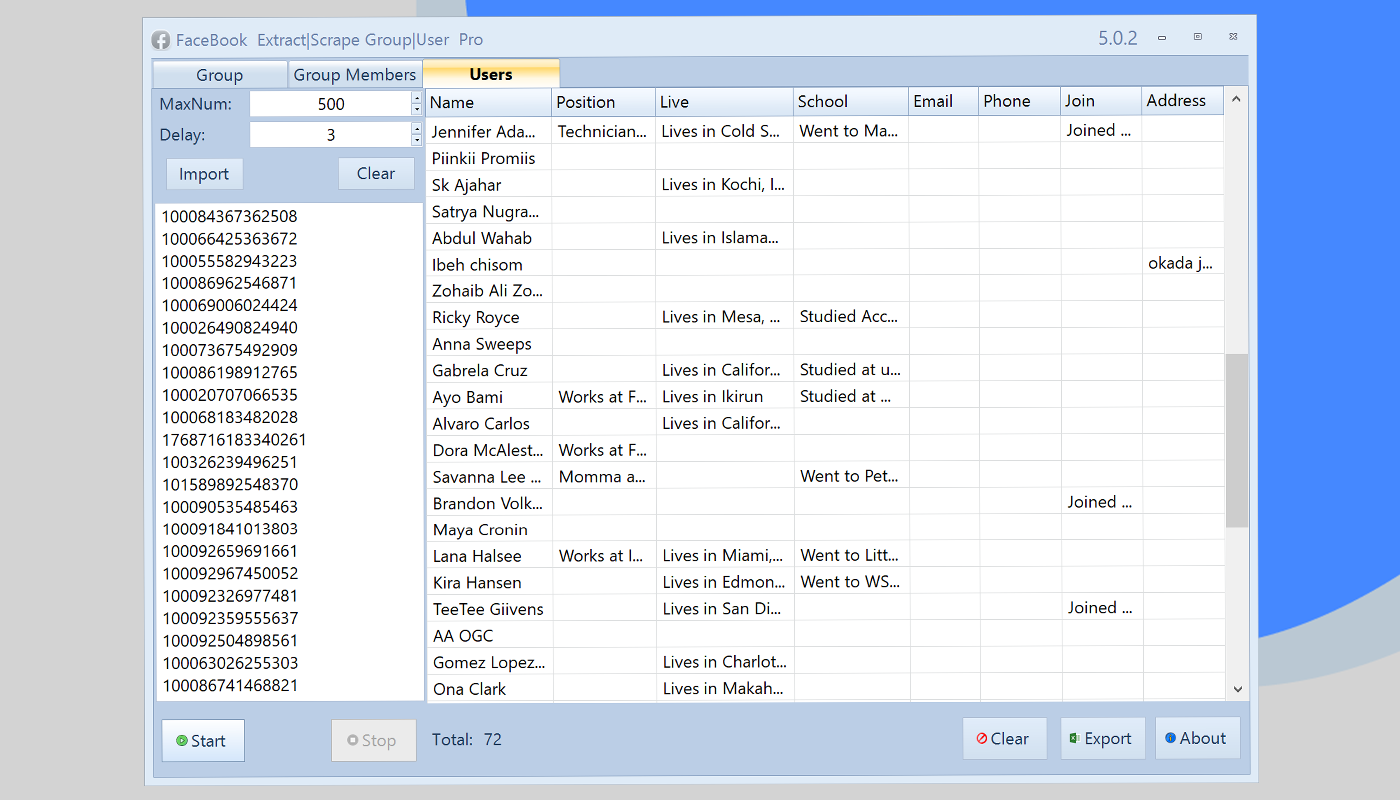
Task: Click the Position column header
Action: [x=604, y=102]
